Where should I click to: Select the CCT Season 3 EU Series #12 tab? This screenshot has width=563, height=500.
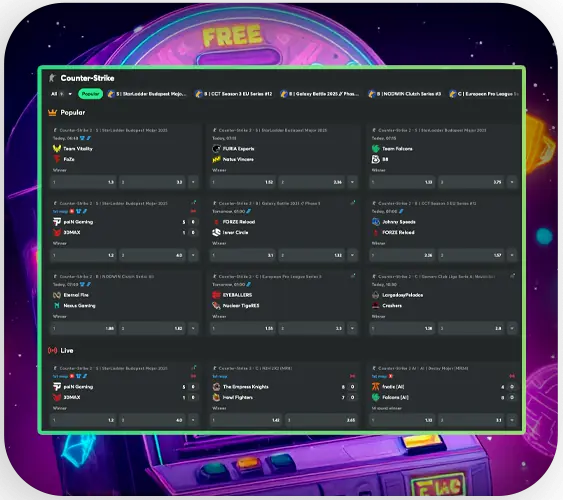(234, 94)
